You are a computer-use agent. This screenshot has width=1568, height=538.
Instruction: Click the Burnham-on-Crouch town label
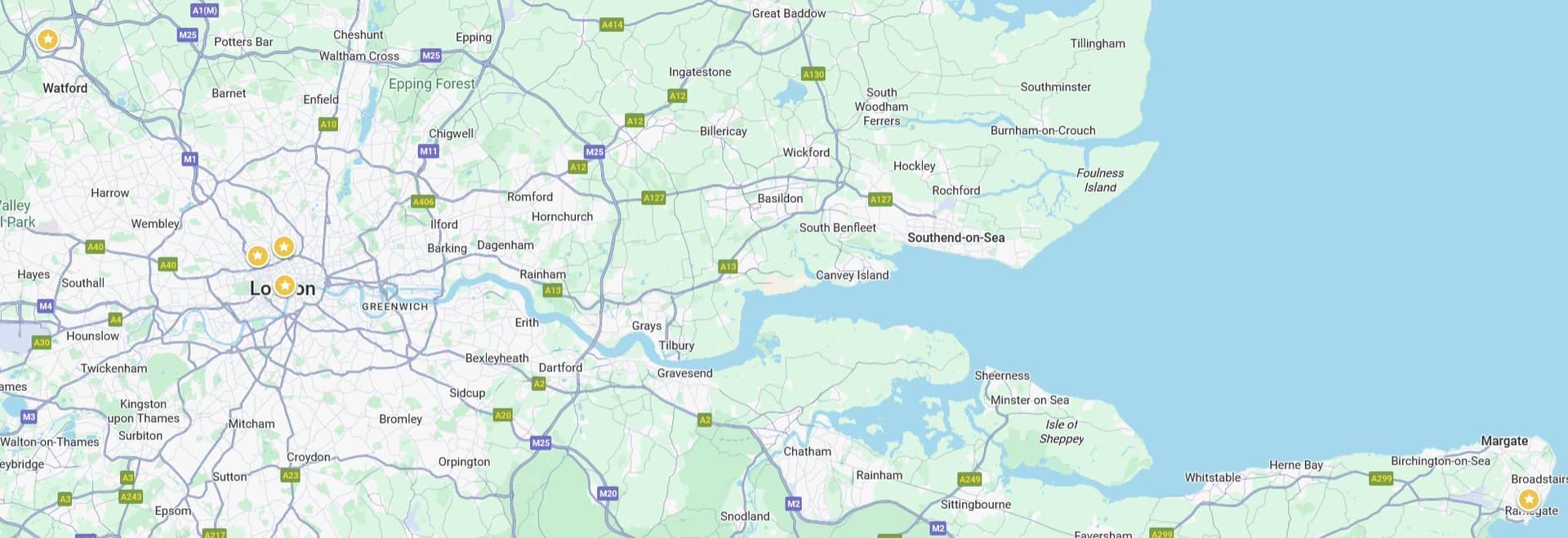(x=1043, y=131)
